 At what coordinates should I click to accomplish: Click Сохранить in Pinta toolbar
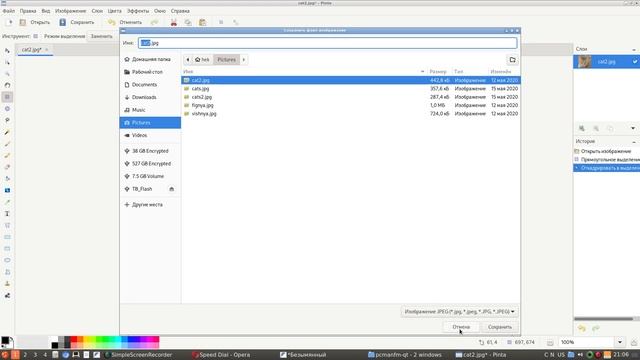click(77, 22)
